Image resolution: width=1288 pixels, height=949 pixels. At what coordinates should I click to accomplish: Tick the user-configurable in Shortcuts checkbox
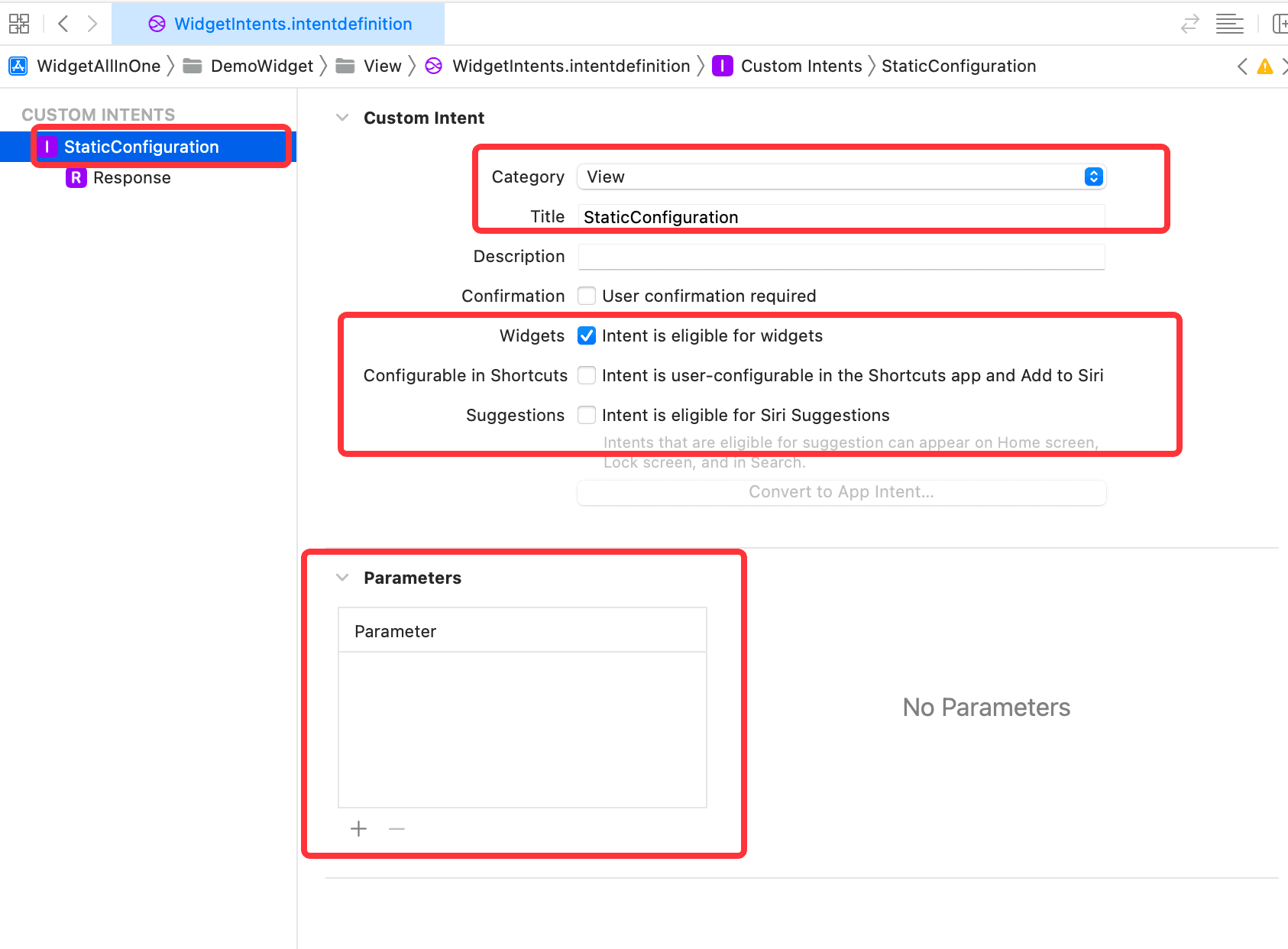click(x=587, y=375)
